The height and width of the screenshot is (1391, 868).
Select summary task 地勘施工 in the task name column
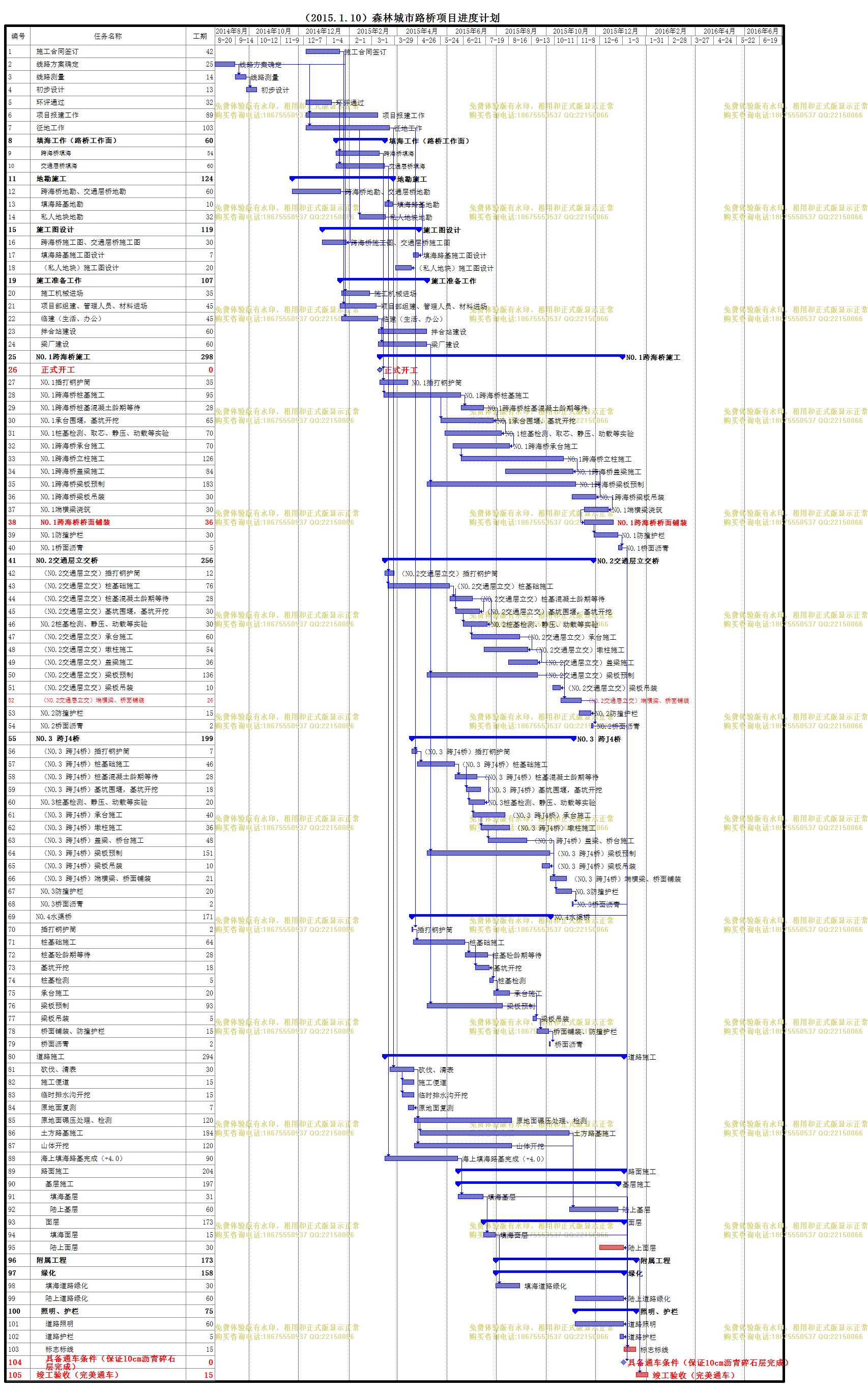(x=51, y=179)
